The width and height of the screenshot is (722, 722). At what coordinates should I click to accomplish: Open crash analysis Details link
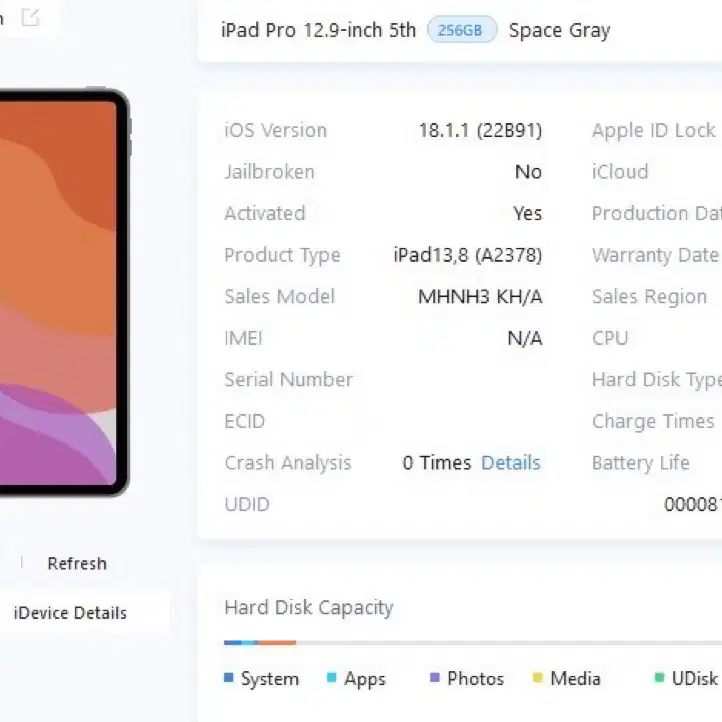[511, 462]
